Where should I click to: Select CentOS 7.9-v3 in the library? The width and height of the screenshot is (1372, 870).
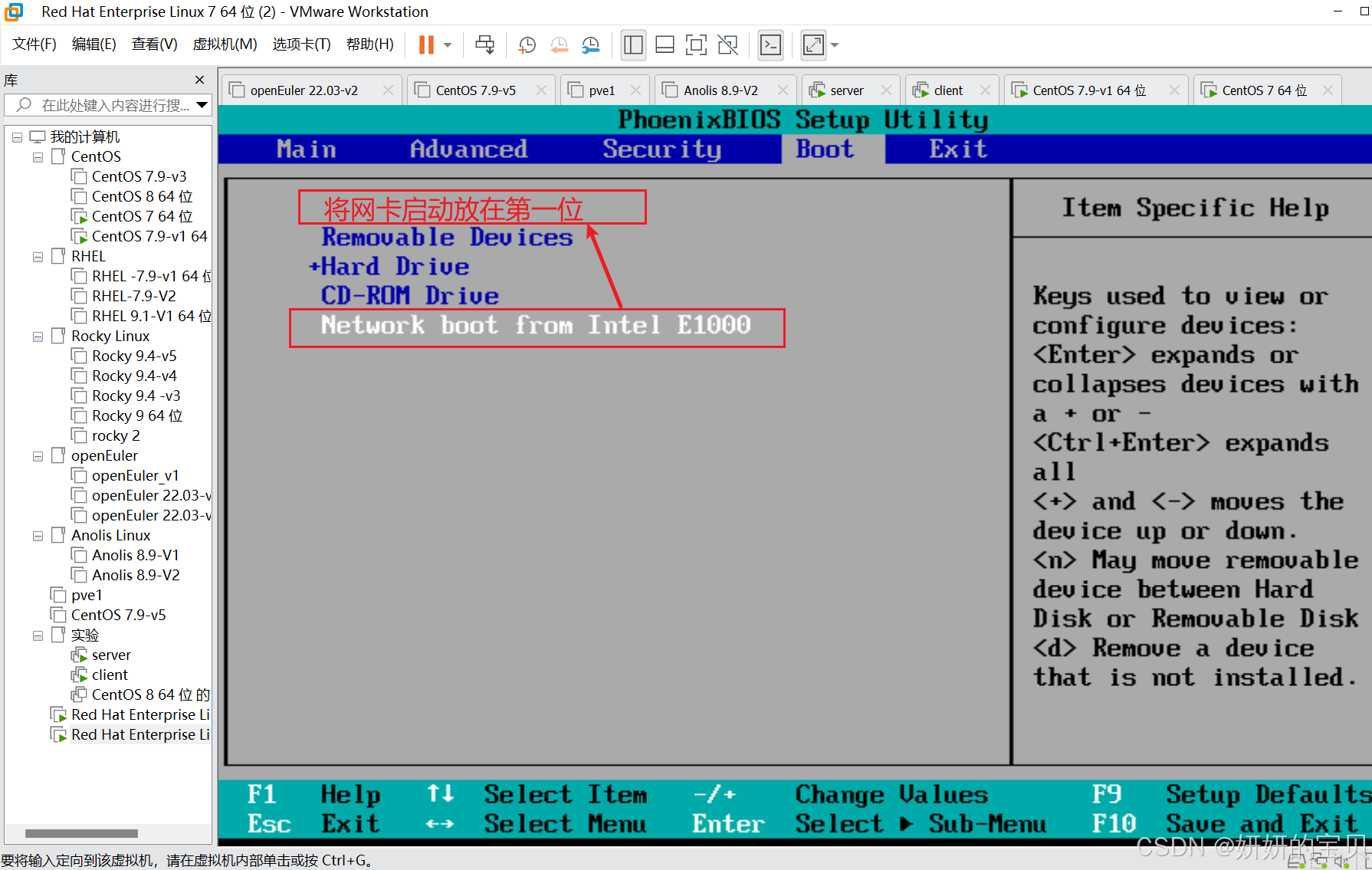[x=139, y=176]
